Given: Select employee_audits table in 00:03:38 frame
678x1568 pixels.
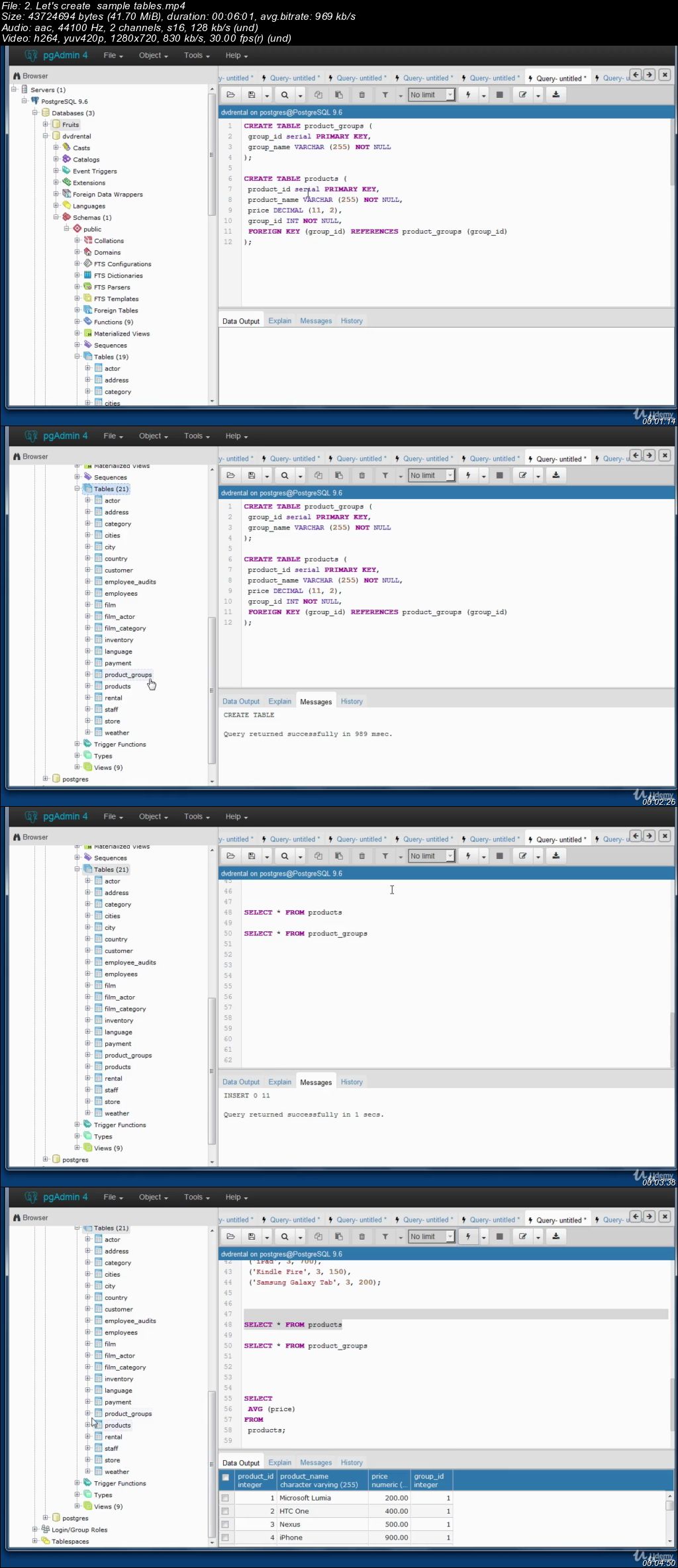Looking at the screenshot, I should click(130, 962).
